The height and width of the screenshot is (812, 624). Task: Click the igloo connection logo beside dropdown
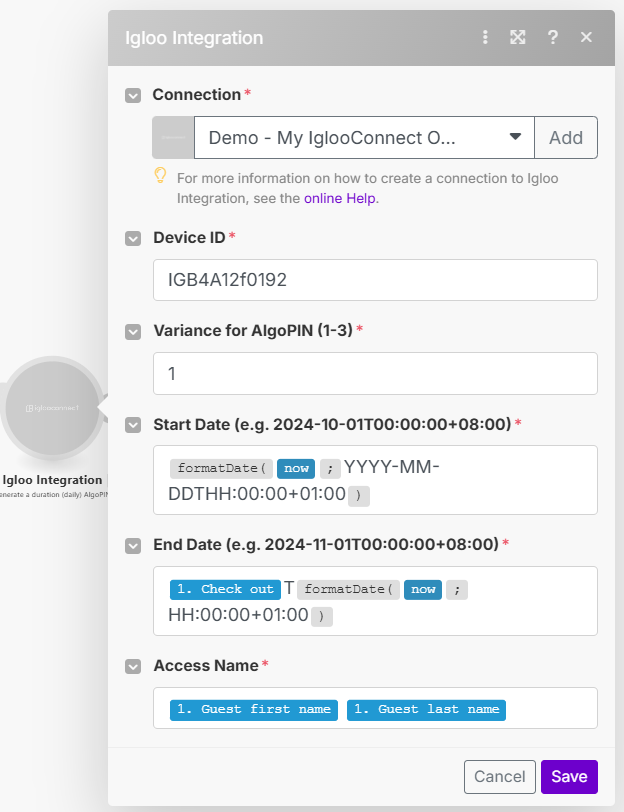(x=173, y=138)
